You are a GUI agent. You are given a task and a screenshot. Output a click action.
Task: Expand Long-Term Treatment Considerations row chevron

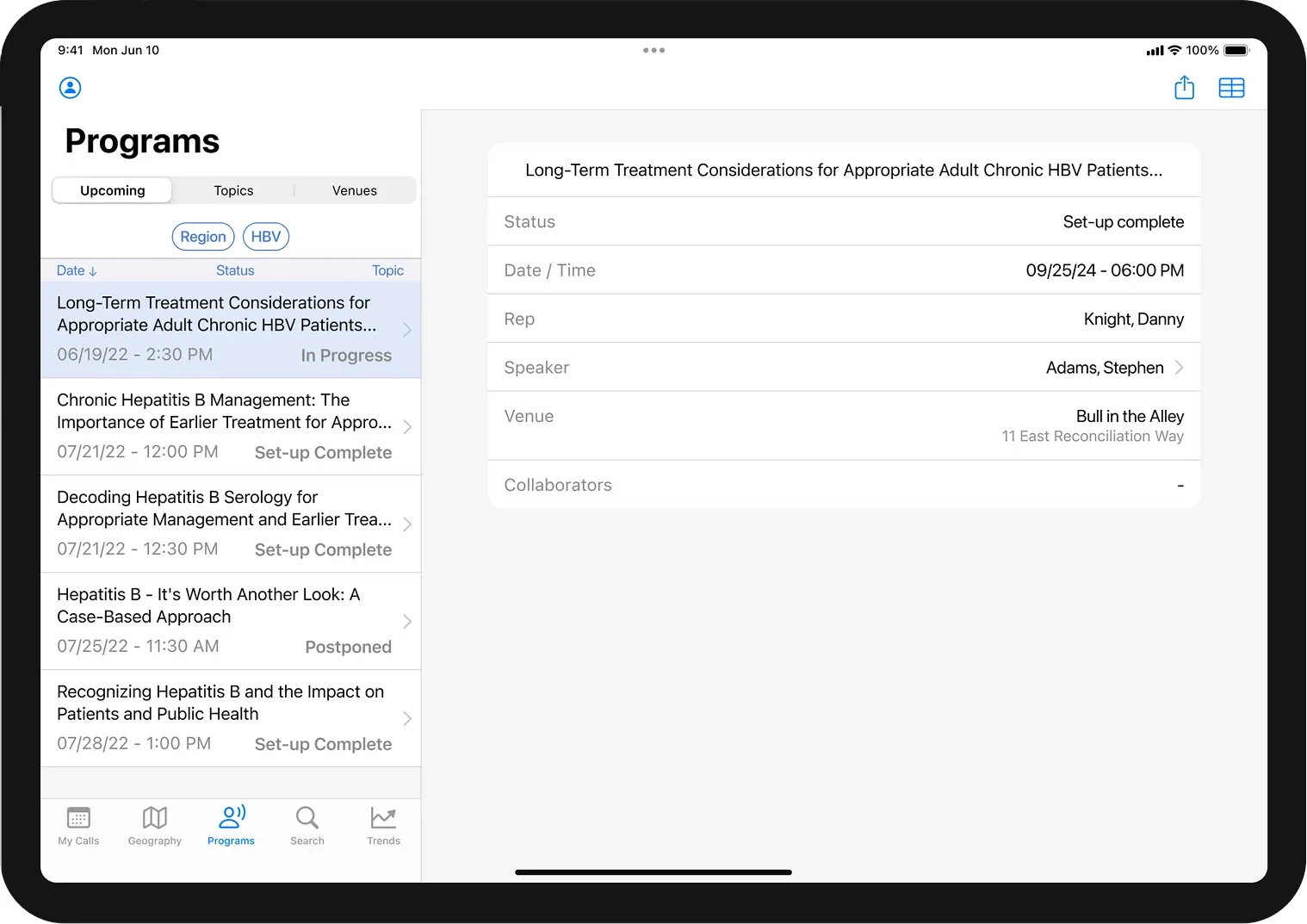[x=407, y=330]
